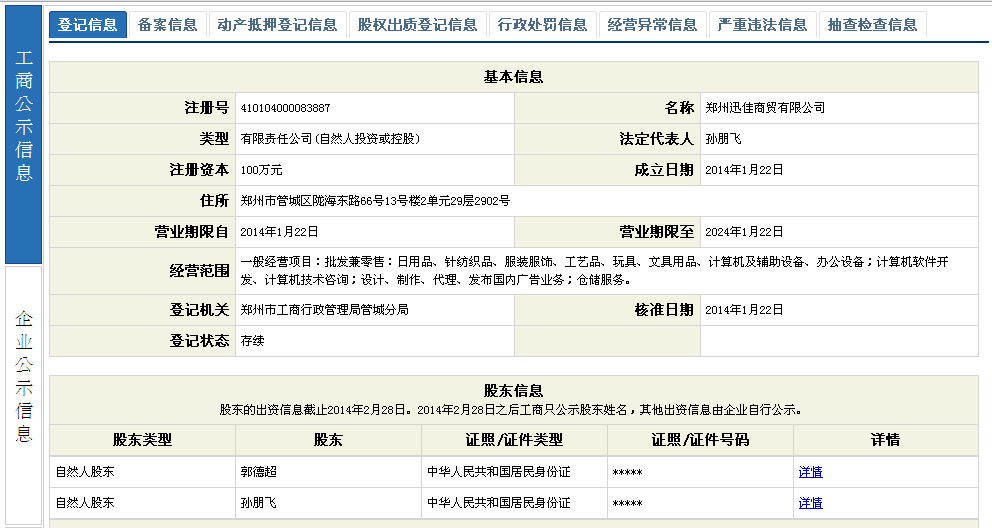992x528 pixels.
Task: Click the 成立日期 value 2014年1月22日
Action: [744, 170]
